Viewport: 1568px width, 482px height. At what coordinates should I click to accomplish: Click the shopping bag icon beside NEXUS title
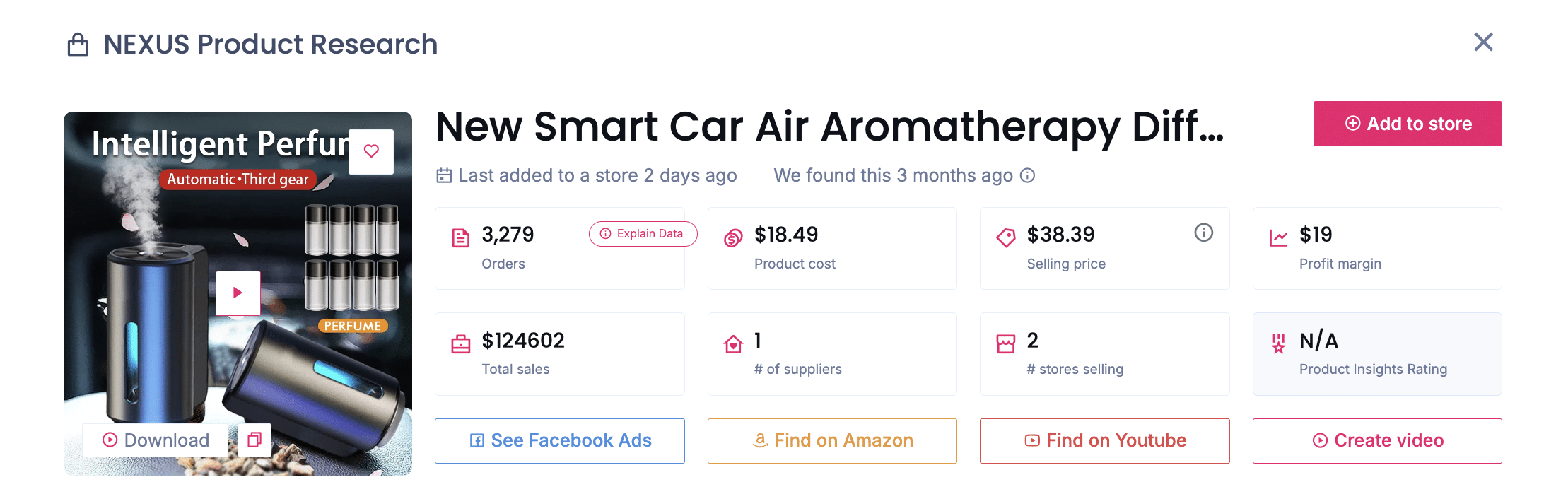click(78, 44)
